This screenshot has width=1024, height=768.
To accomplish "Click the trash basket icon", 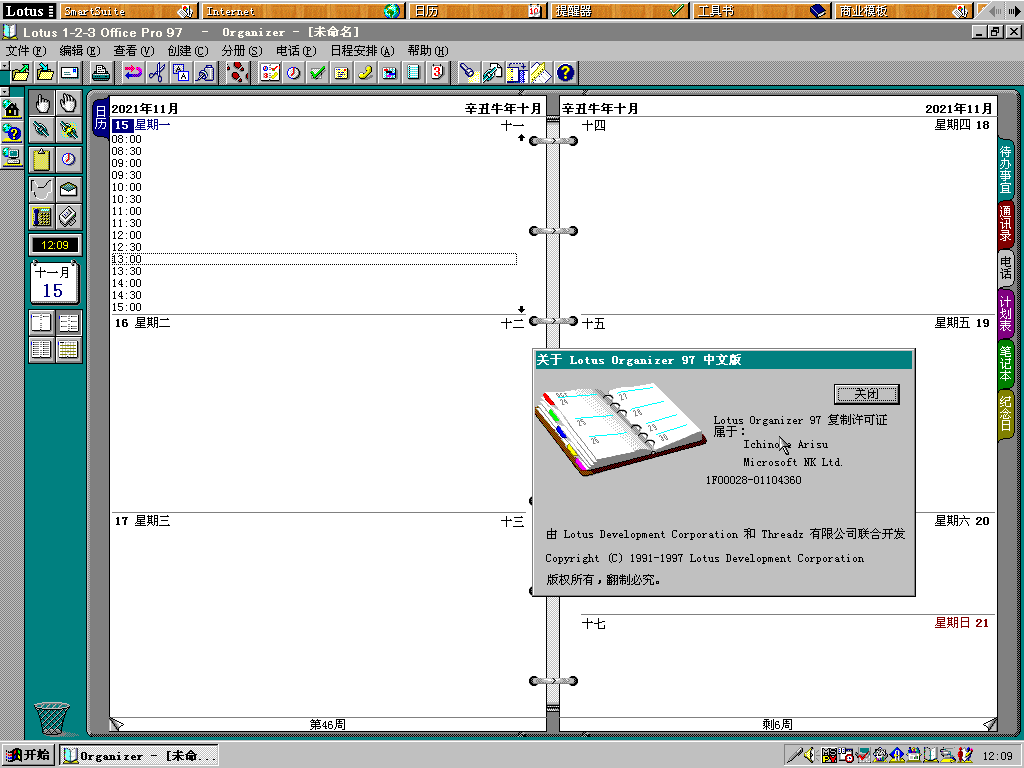I will click(x=52, y=718).
